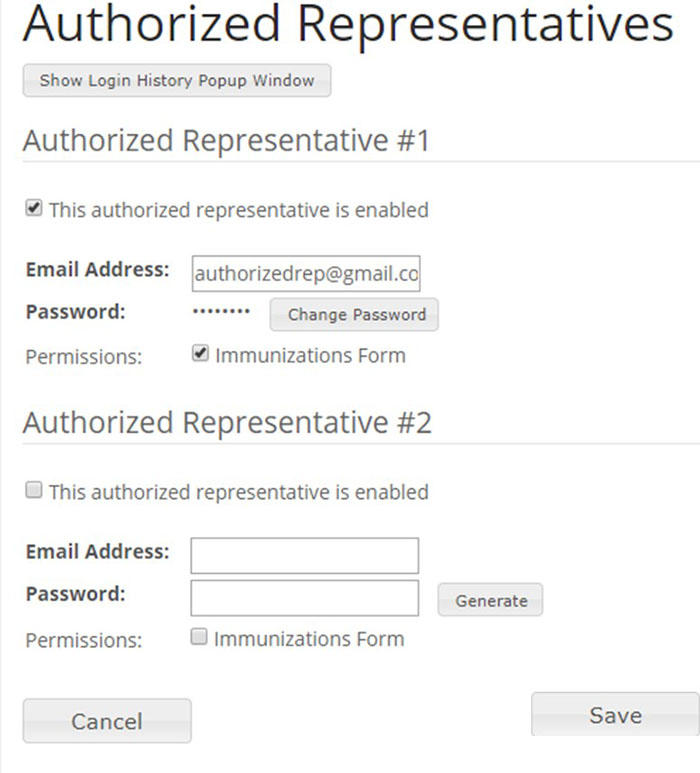Disable Authorized Representative #1 enabled checkbox
The height and width of the screenshot is (773, 700).
click(34, 209)
